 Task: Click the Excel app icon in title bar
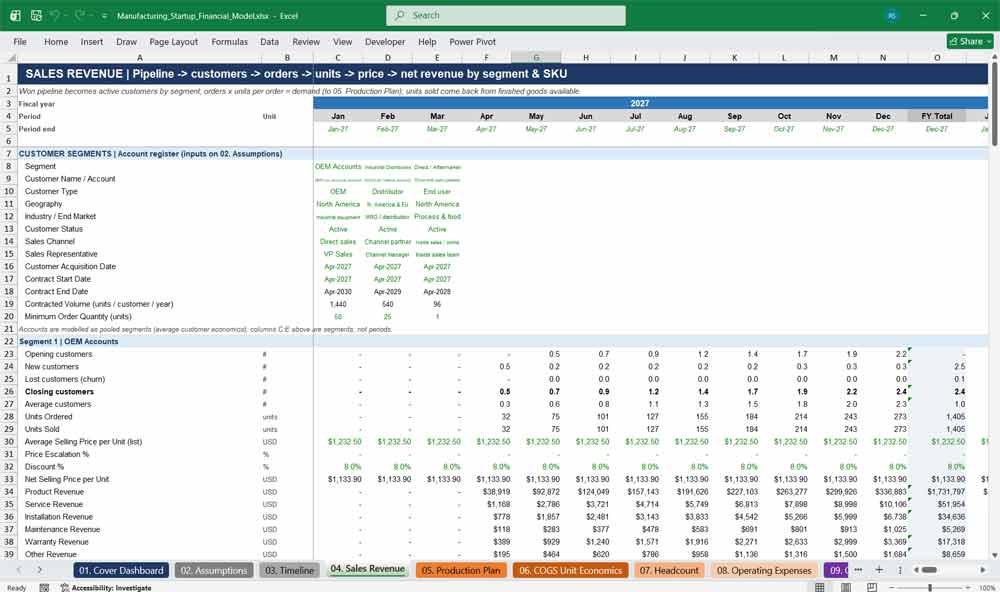(x=15, y=15)
